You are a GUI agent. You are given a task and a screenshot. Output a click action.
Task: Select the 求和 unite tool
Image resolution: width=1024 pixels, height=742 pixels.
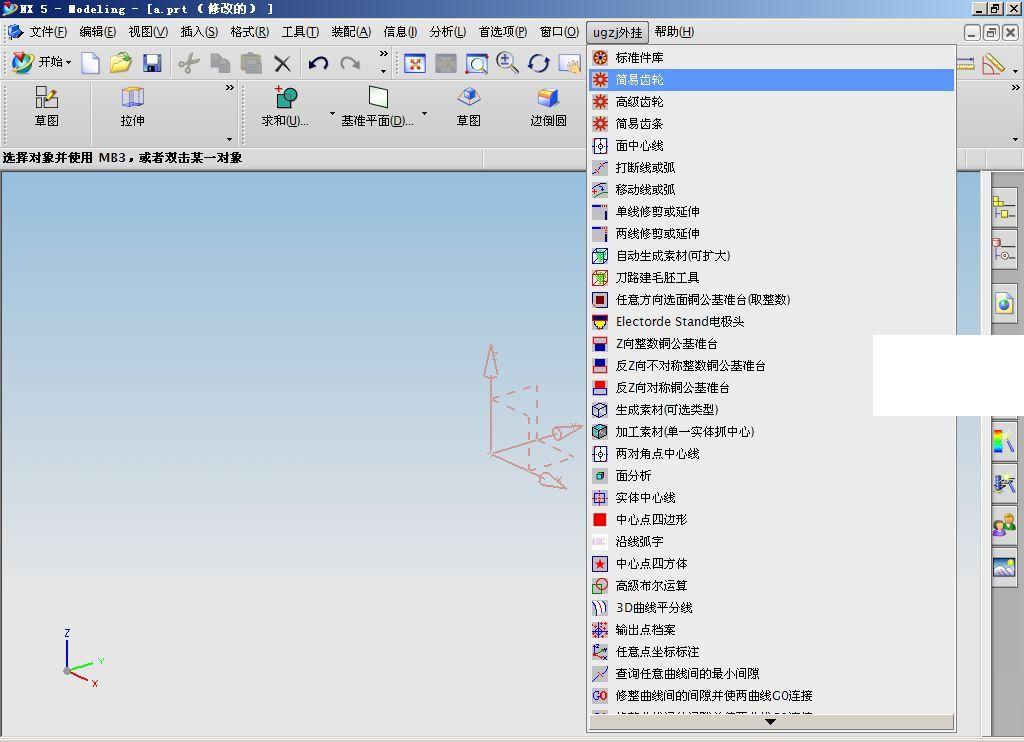point(285,106)
